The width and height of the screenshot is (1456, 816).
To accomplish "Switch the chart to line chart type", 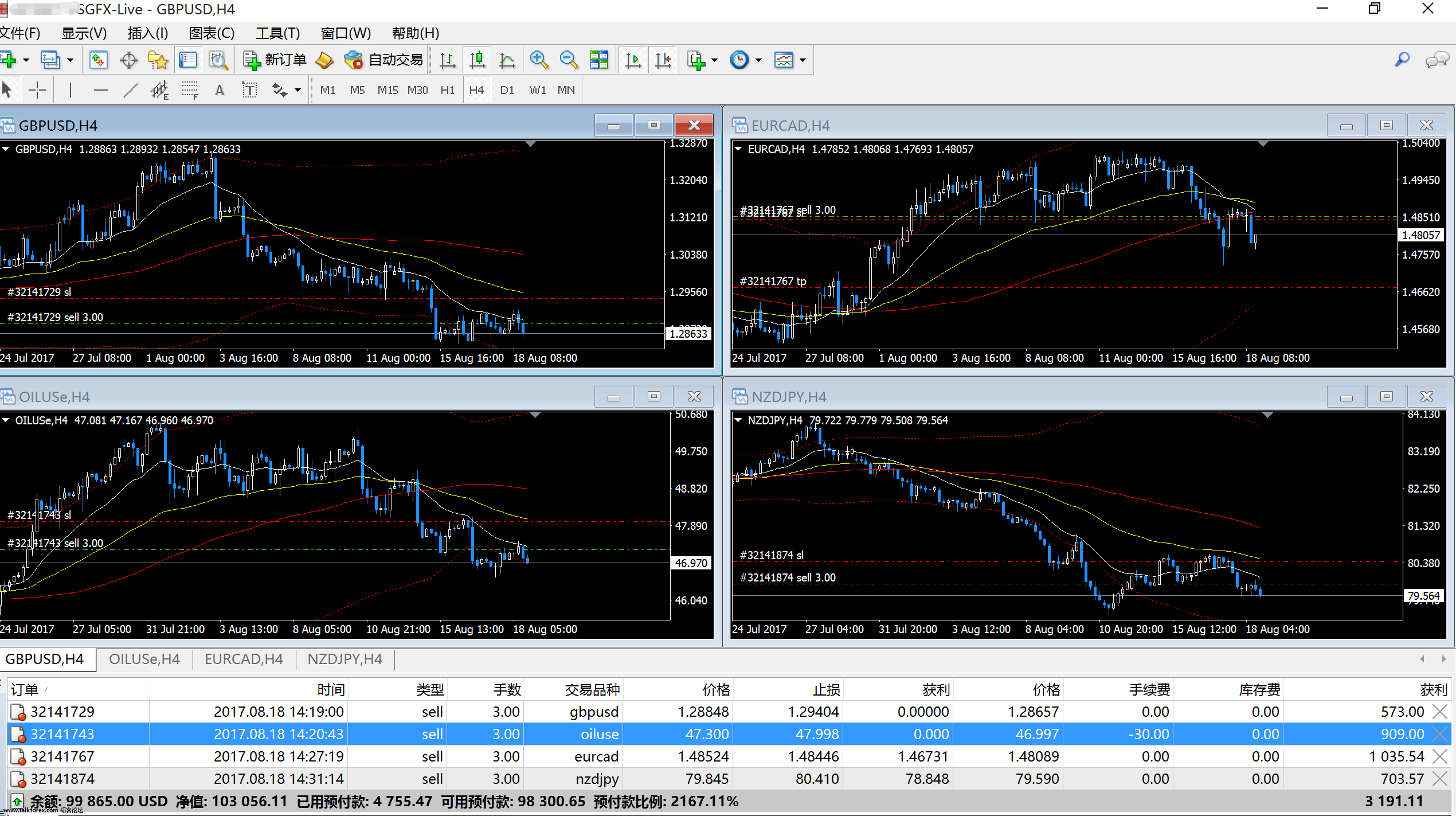I will [507, 60].
